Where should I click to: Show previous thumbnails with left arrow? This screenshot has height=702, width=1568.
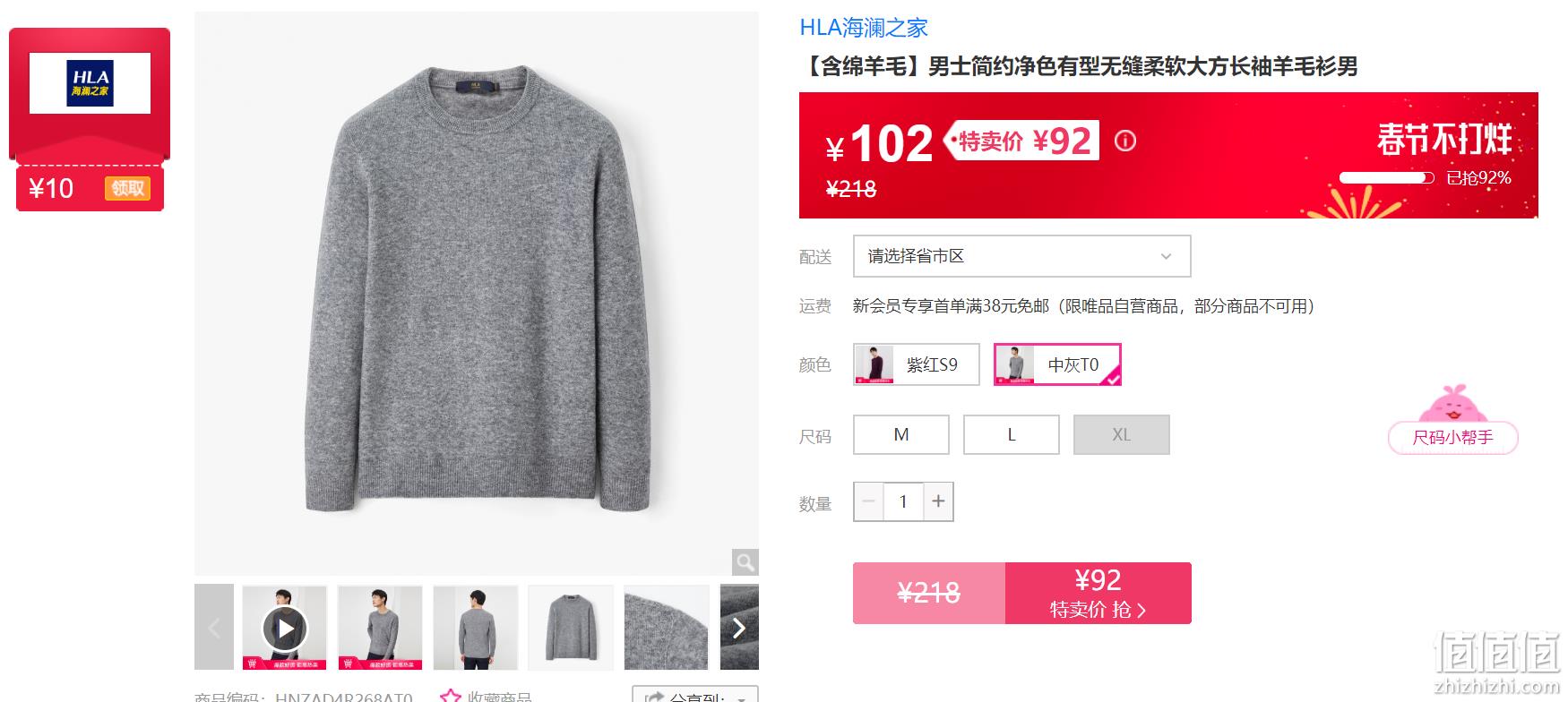pyautogui.click(x=214, y=628)
